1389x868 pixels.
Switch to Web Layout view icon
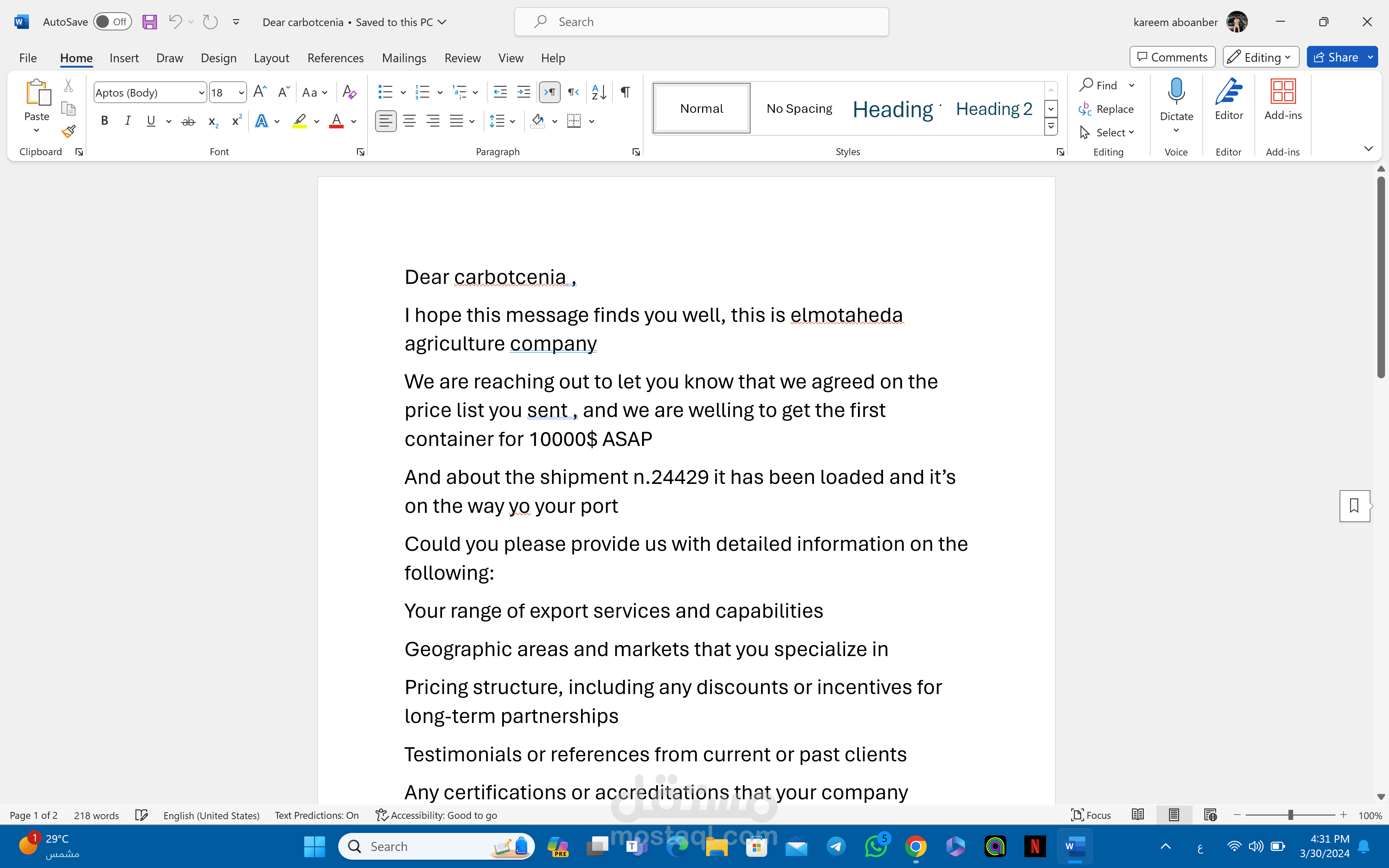[1211, 815]
